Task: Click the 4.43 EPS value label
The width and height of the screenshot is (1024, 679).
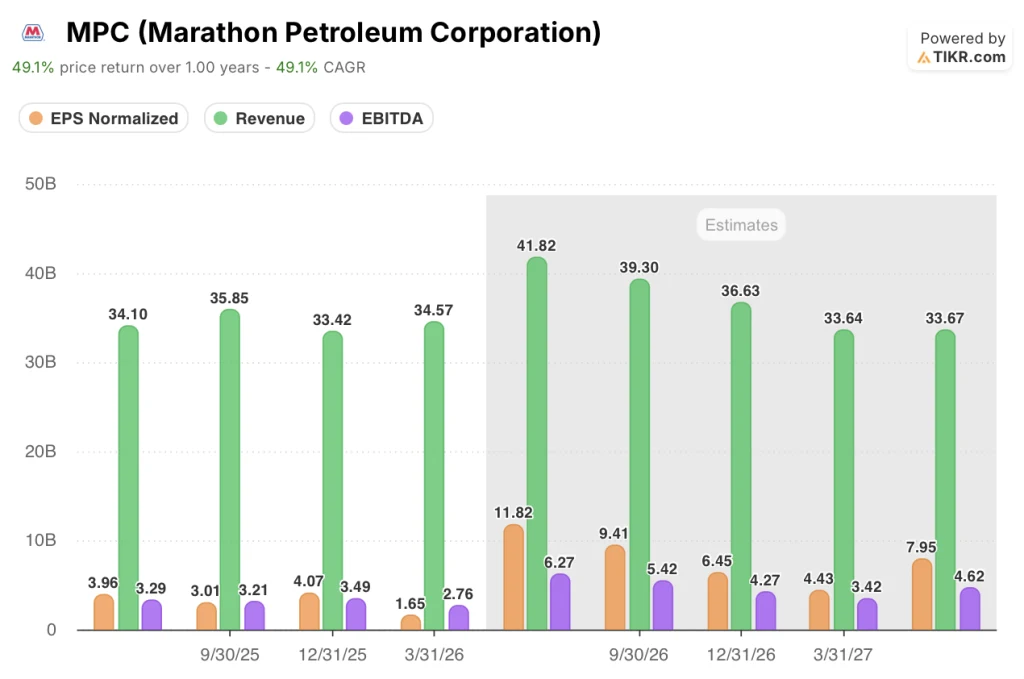Action: click(x=818, y=579)
